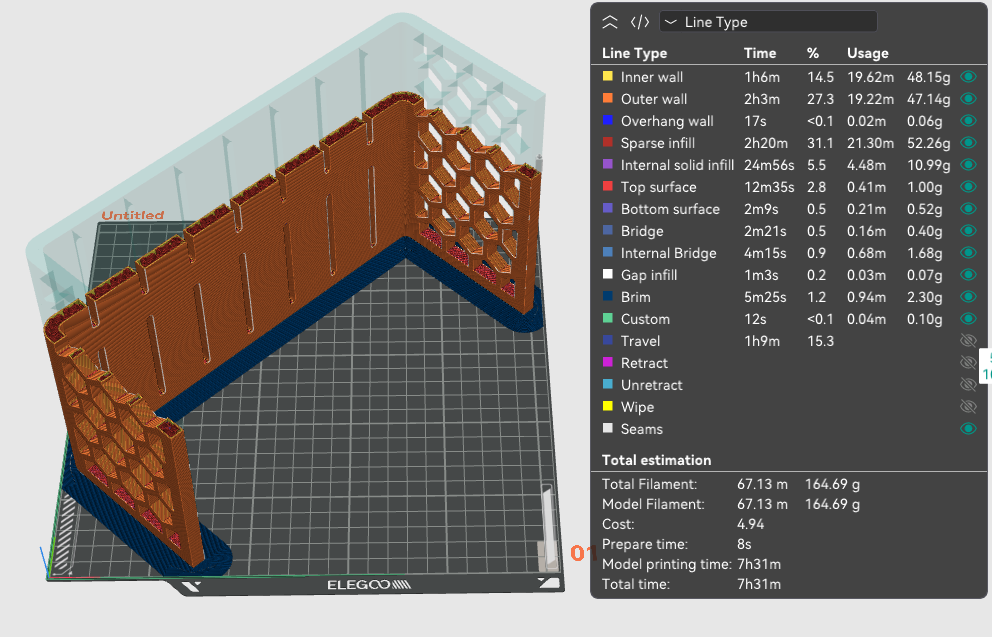
Task: Click the Total time 7h31m value
Action: click(759, 584)
